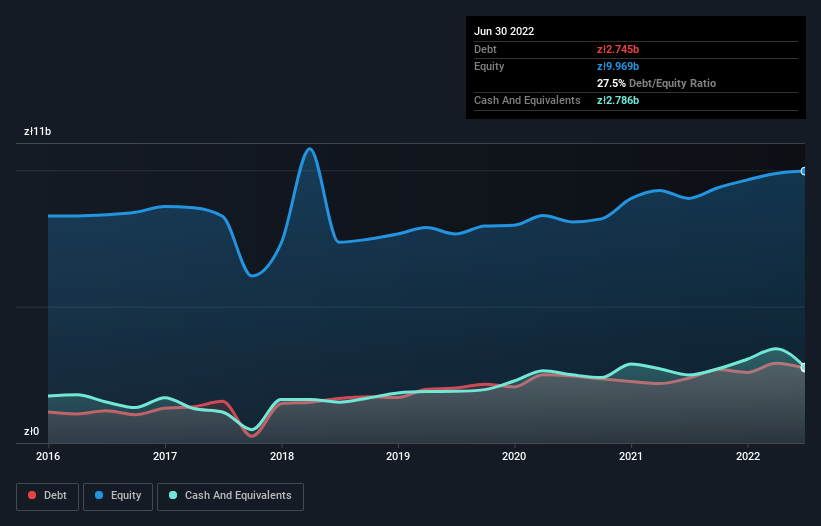Viewport: 821px width, 526px height.
Task: Click the zł2.745b debt value
Action: click(618, 49)
